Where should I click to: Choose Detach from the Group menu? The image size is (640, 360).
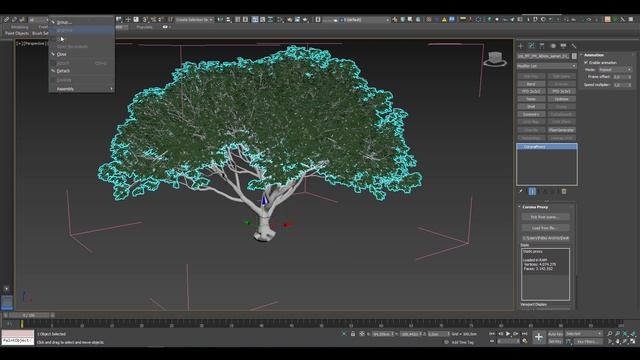coord(63,71)
